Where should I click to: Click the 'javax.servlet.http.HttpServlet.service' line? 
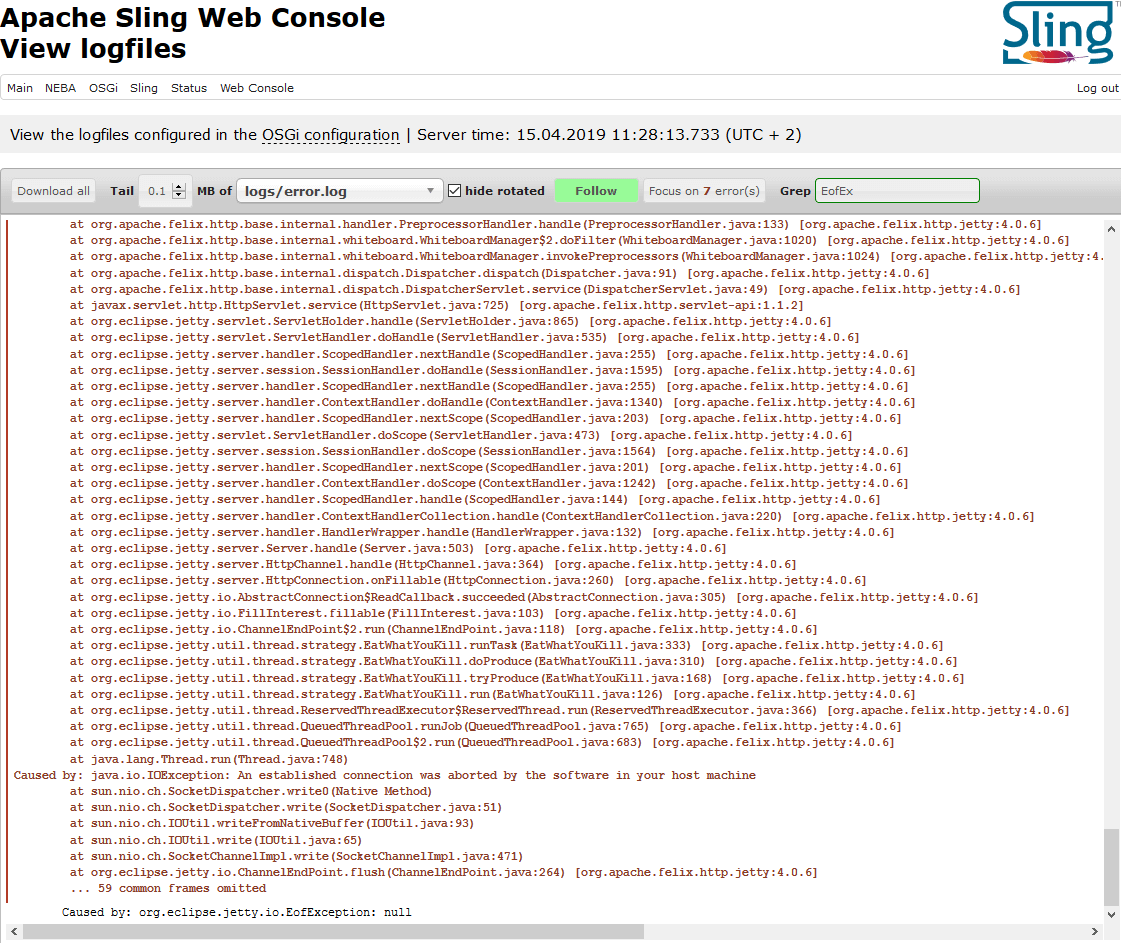(x=436, y=305)
